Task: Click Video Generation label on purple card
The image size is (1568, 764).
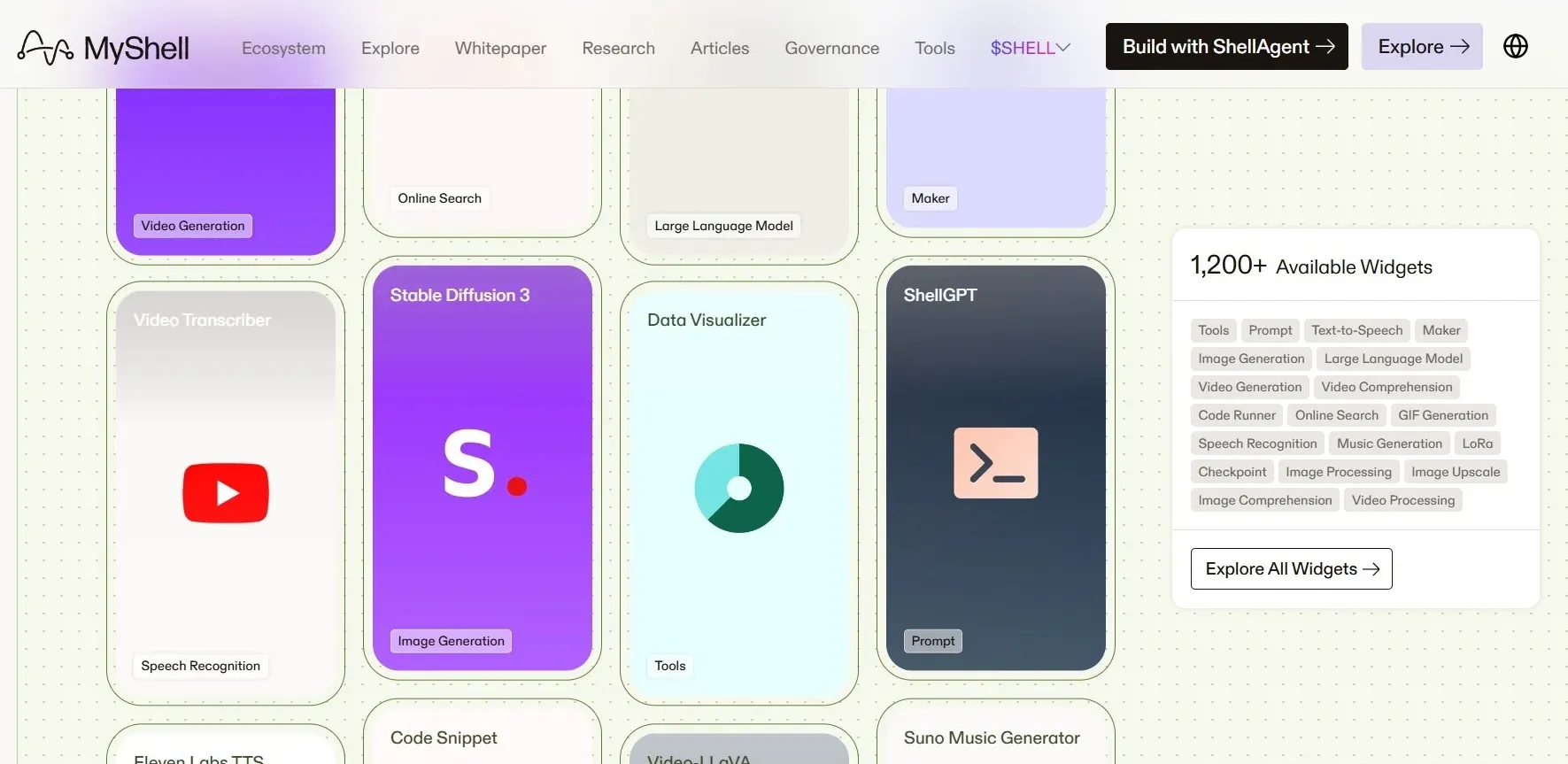Action: pyautogui.click(x=193, y=226)
